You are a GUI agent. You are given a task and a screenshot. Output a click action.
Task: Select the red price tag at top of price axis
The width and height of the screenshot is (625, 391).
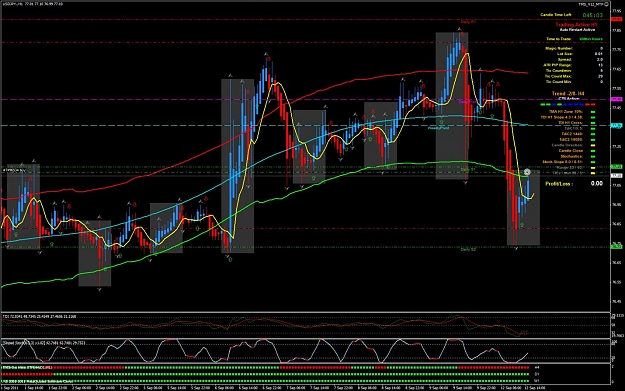pos(616,19)
